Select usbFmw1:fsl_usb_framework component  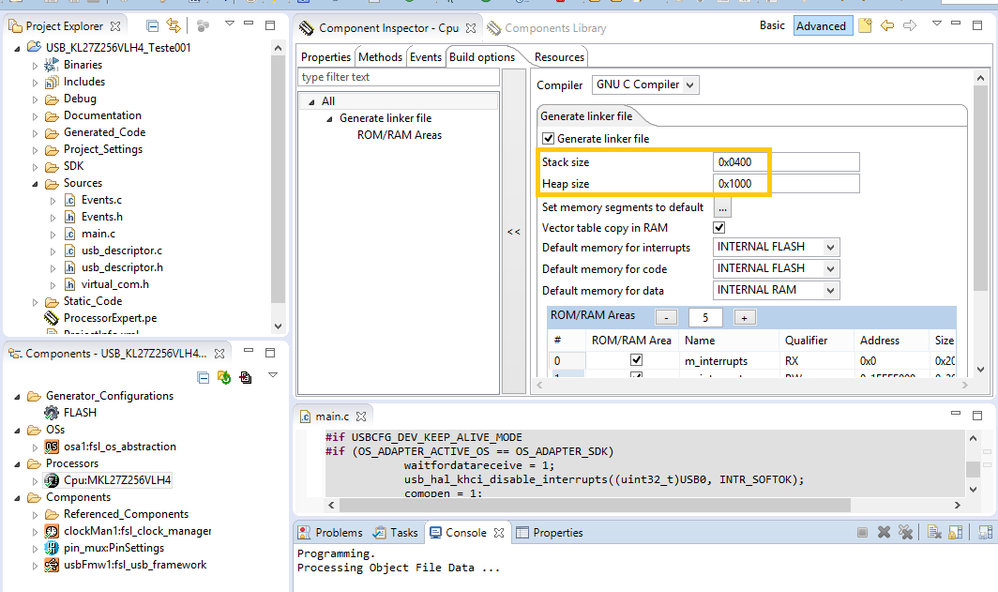pyautogui.click(x=134, y=565)
